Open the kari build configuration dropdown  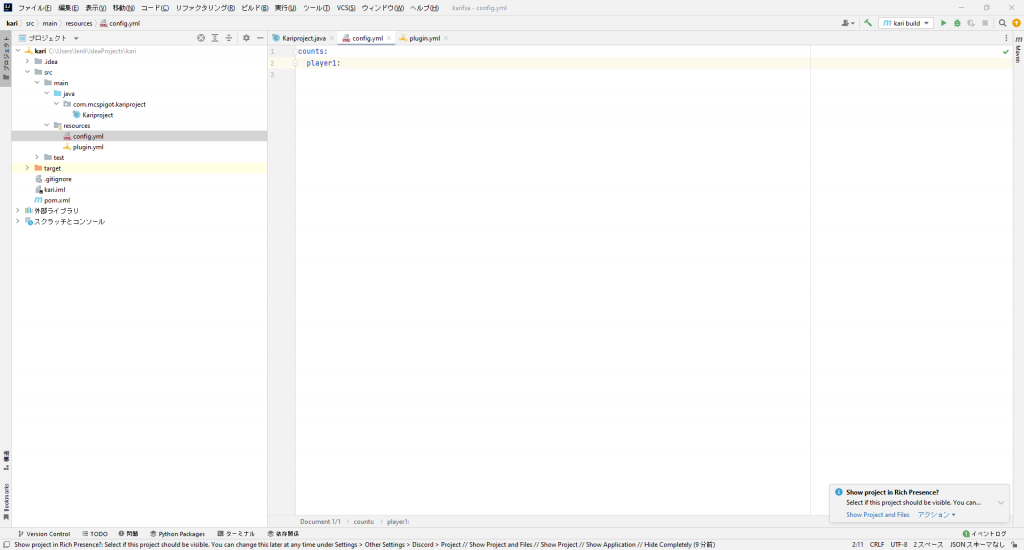point(906,23)
